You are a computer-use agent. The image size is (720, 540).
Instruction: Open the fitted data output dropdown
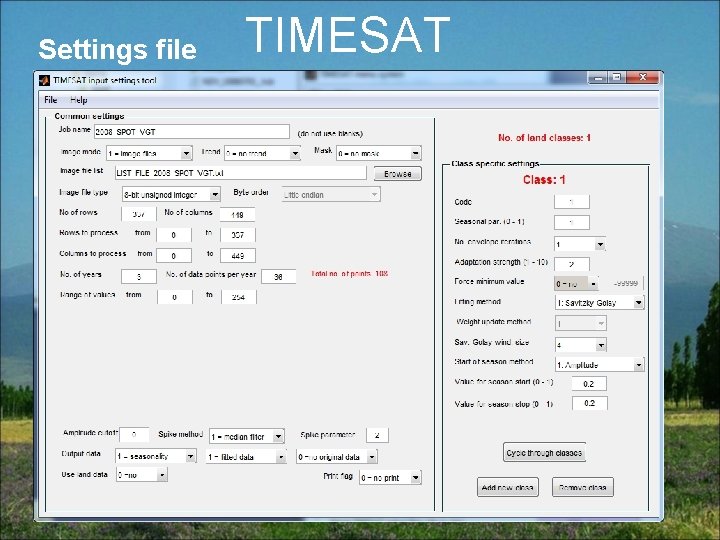coord(246,457)
